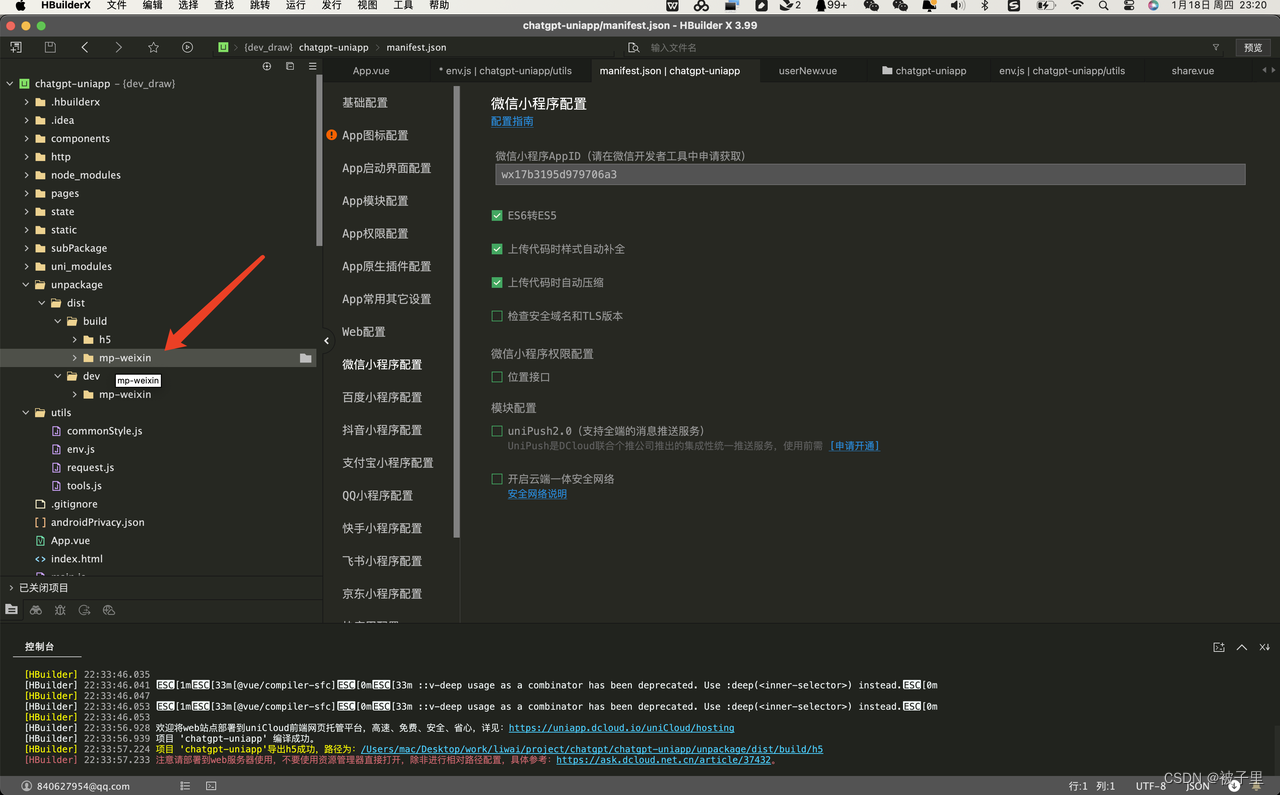Image resolution: width=1280 pixels, height=795 pixels.
Task: Click the collapse-all icon above project tree
Action: (x=290, y=66)
